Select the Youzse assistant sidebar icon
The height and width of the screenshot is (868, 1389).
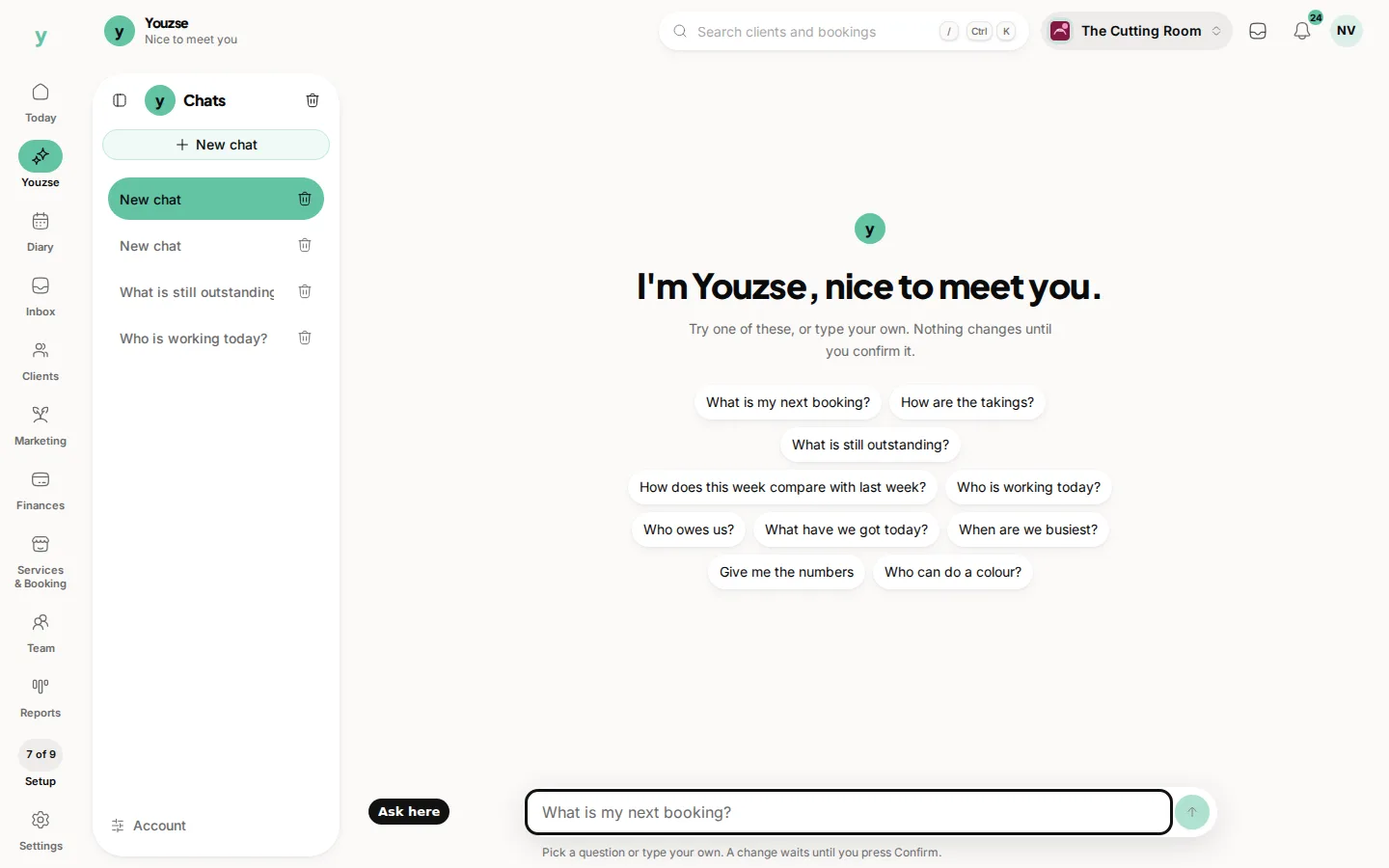coord(41,156)
